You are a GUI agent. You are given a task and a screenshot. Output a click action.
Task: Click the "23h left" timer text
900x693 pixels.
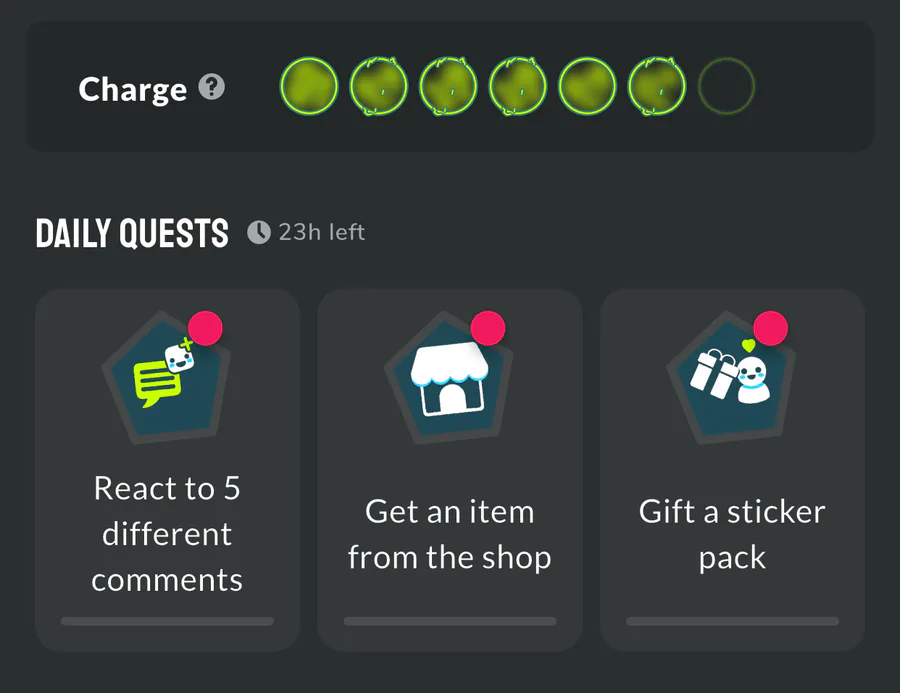321,233
